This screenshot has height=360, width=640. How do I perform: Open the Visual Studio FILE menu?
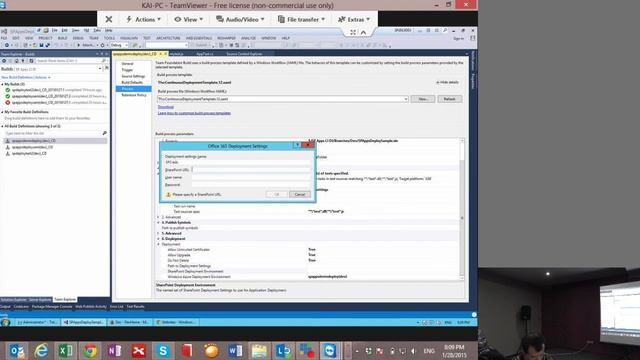pos(4,38)
